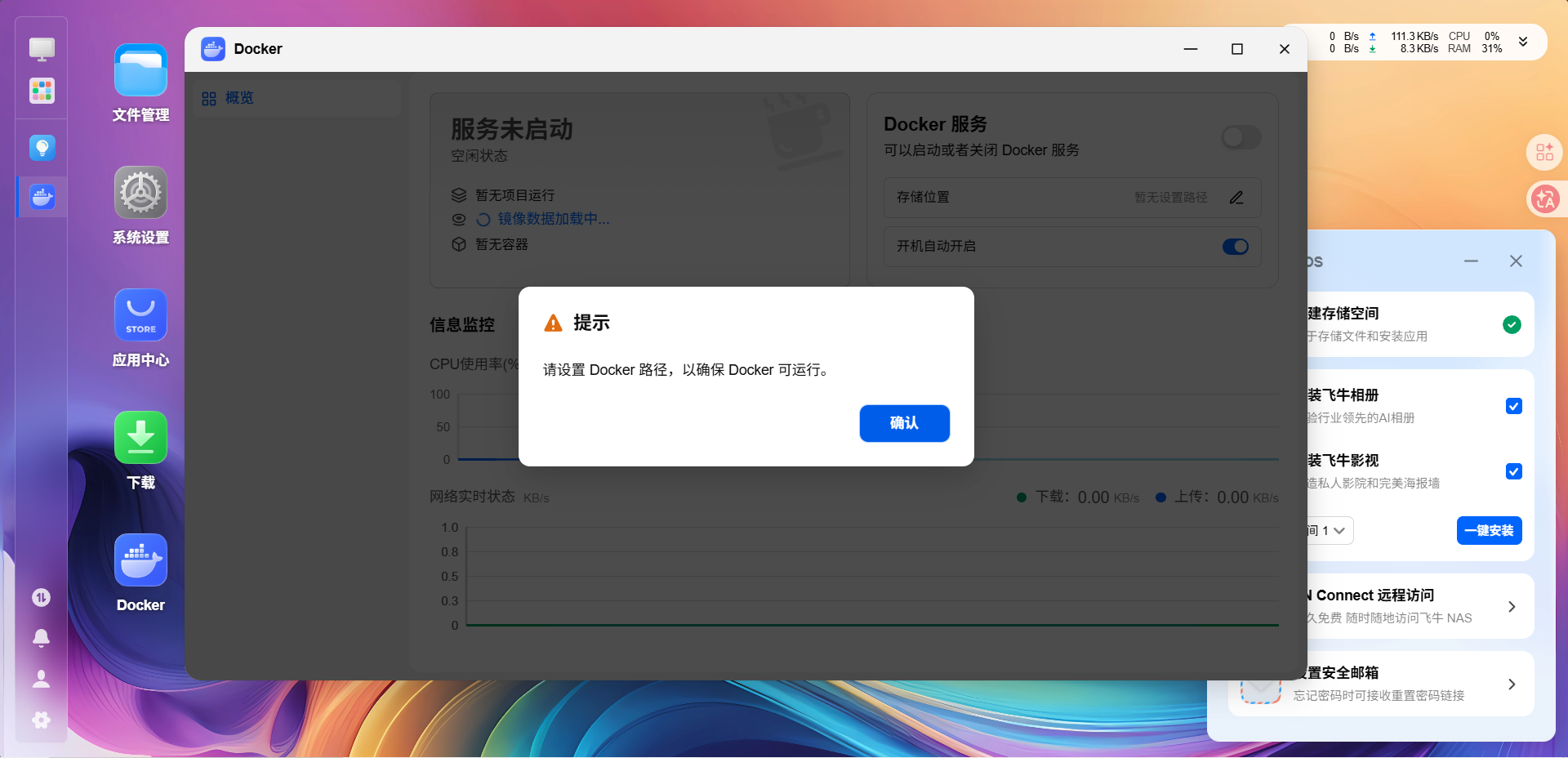
Task: Click the 下载 legend in network chart
Action: tap(1077, 497)
